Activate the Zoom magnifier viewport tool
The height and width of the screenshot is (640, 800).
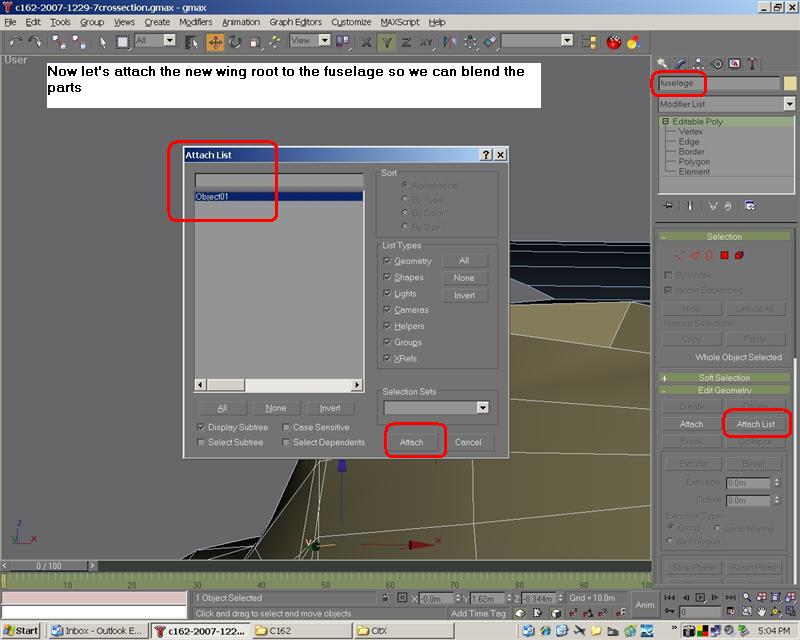[x=746, y=597]
